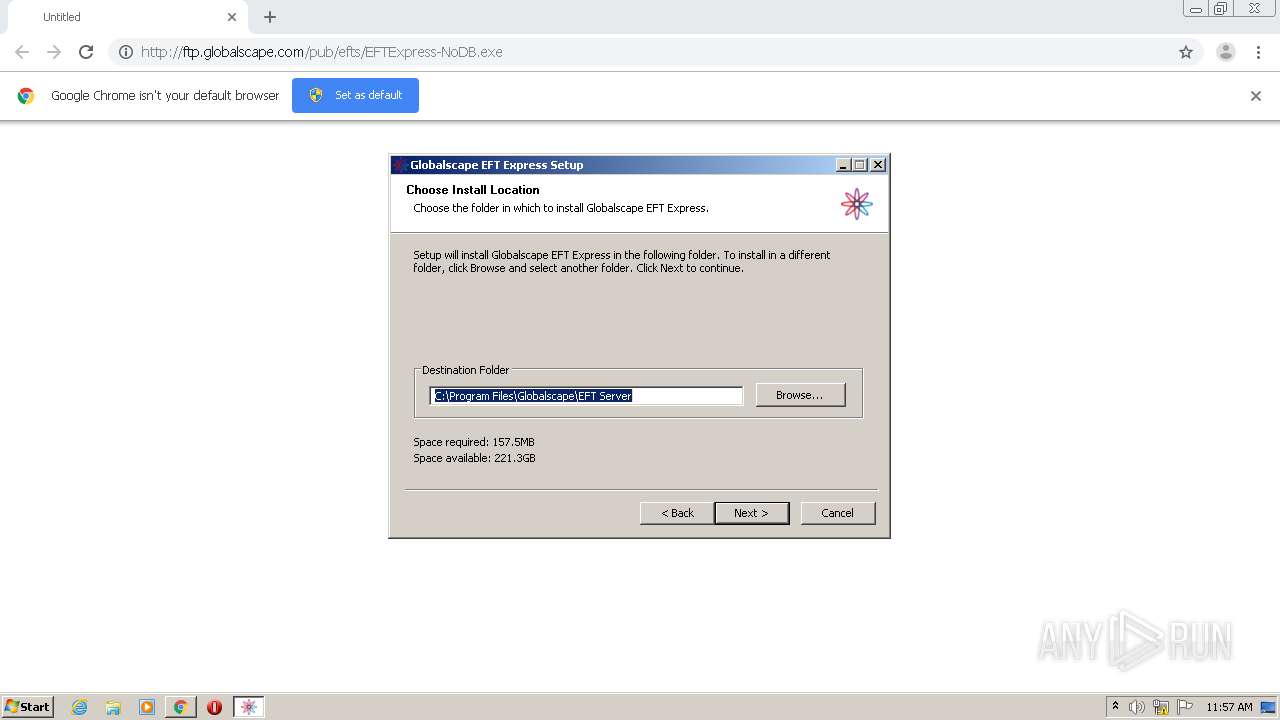
Task: Open the Chrome profile avatar
Action: tap(1226, 52)
